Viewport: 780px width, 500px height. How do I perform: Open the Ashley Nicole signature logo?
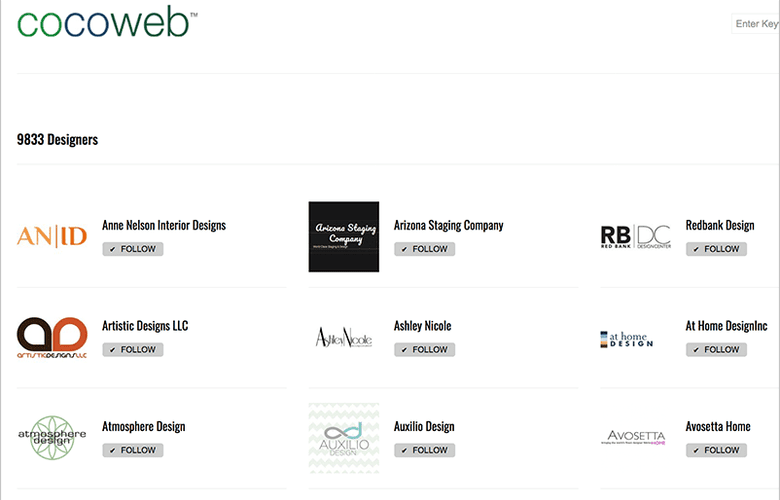click(x=344, y=337)
